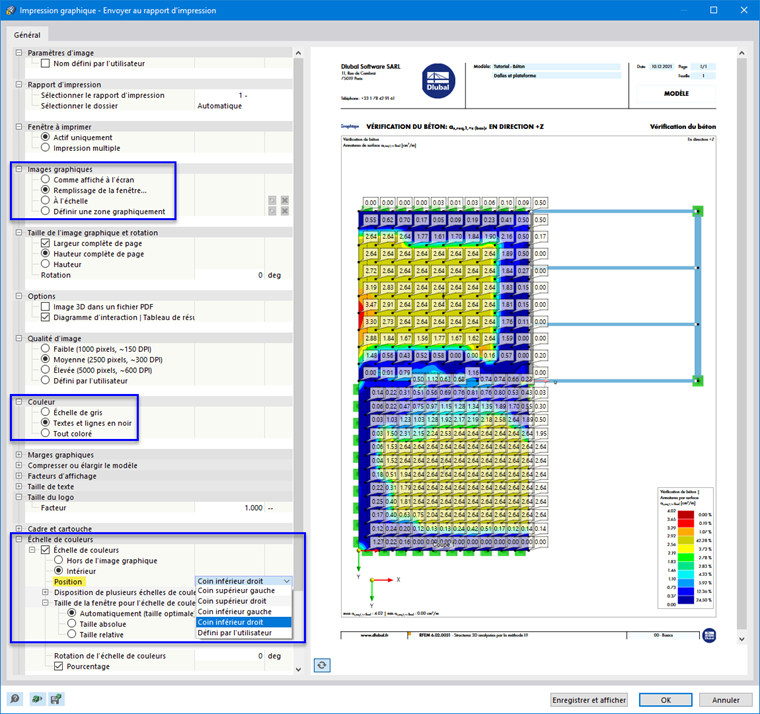Enable Nom défini par l'utilisateur checkbox
This screenshot has height=714, width=760.
click(45, 63)
